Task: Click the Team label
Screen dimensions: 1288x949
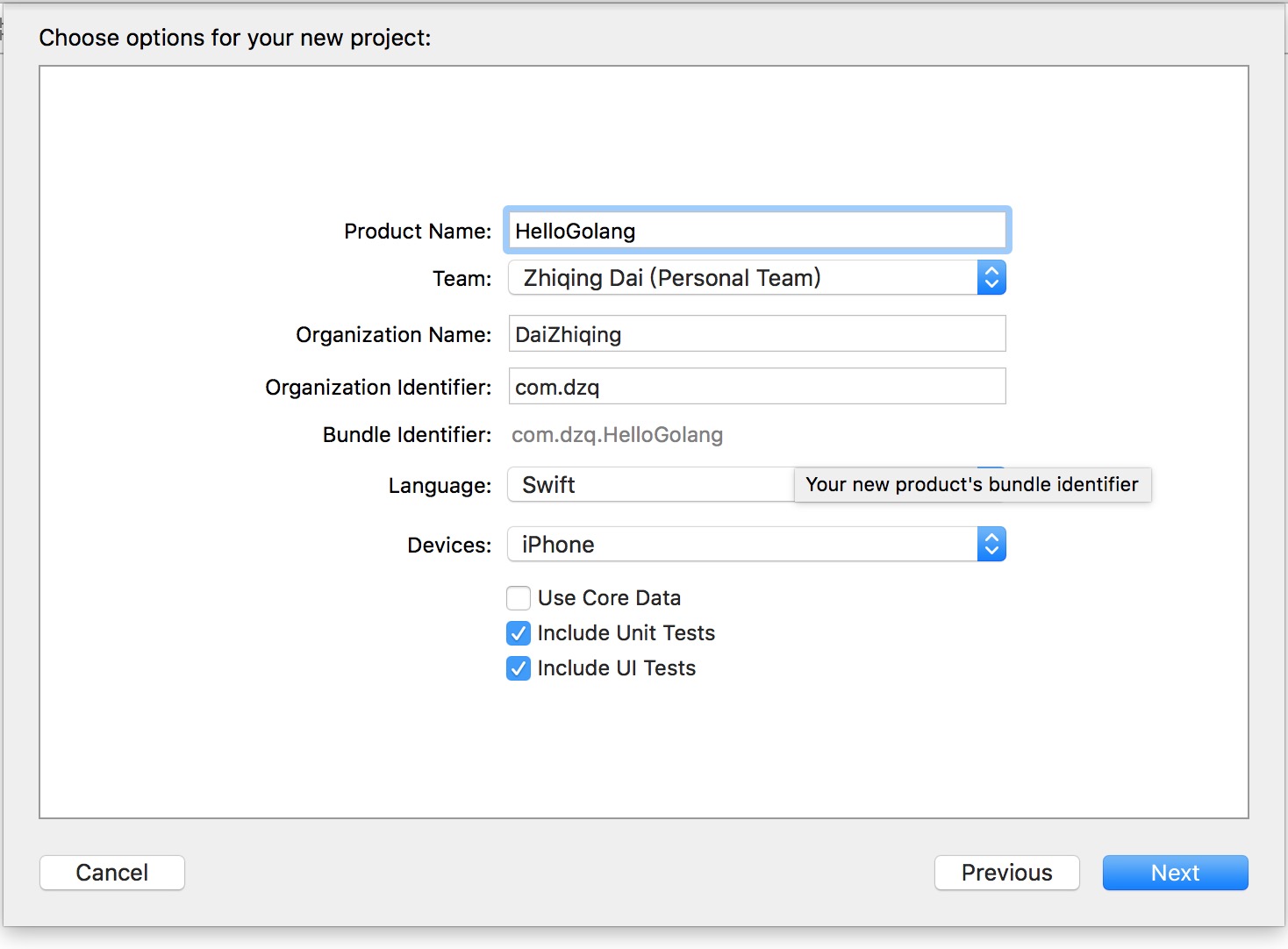Action: [x=462, y=279]
